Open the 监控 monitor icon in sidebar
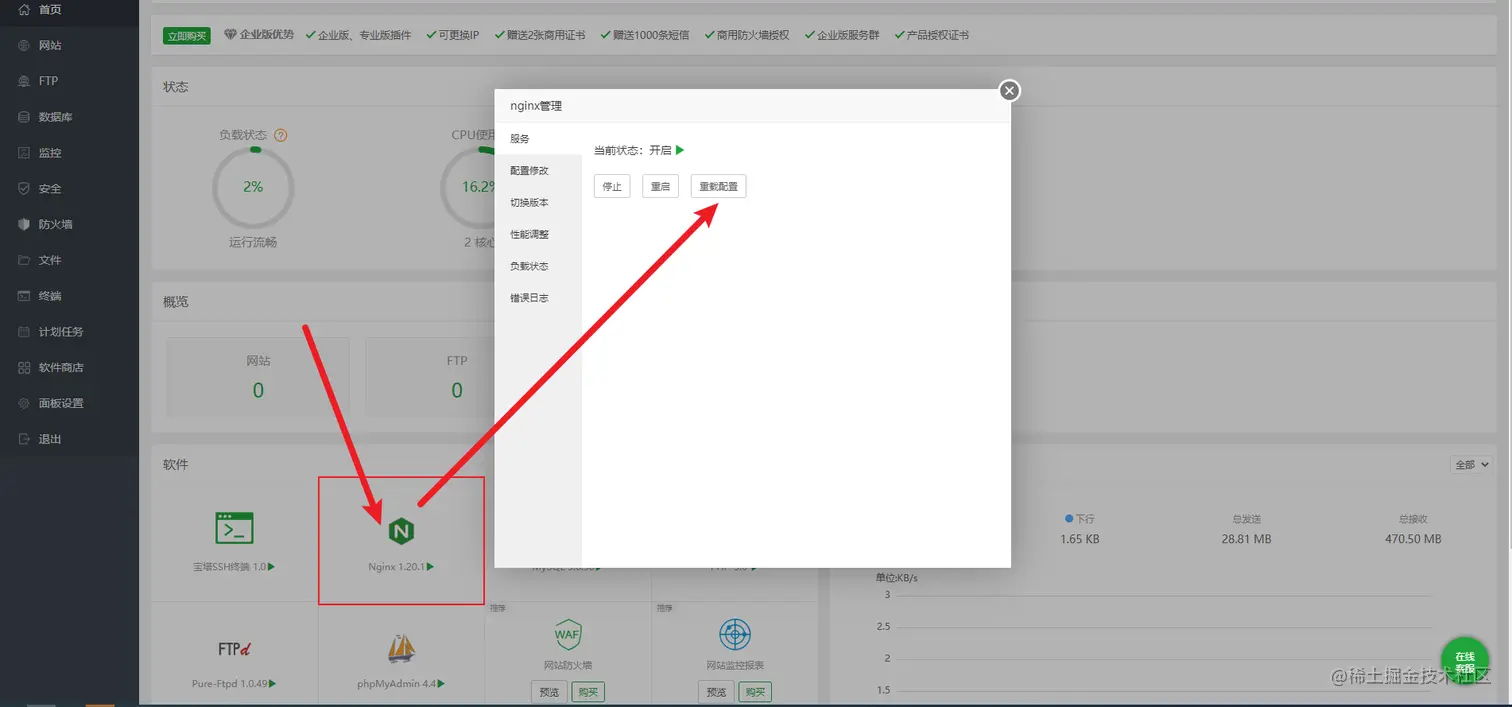 (x=25, y=153)
